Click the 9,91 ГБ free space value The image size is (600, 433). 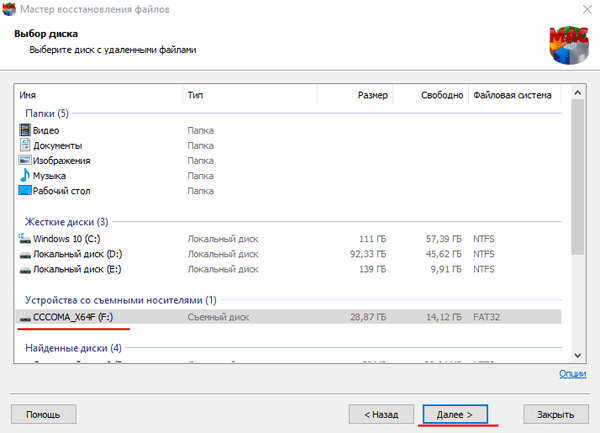point(446,269)
